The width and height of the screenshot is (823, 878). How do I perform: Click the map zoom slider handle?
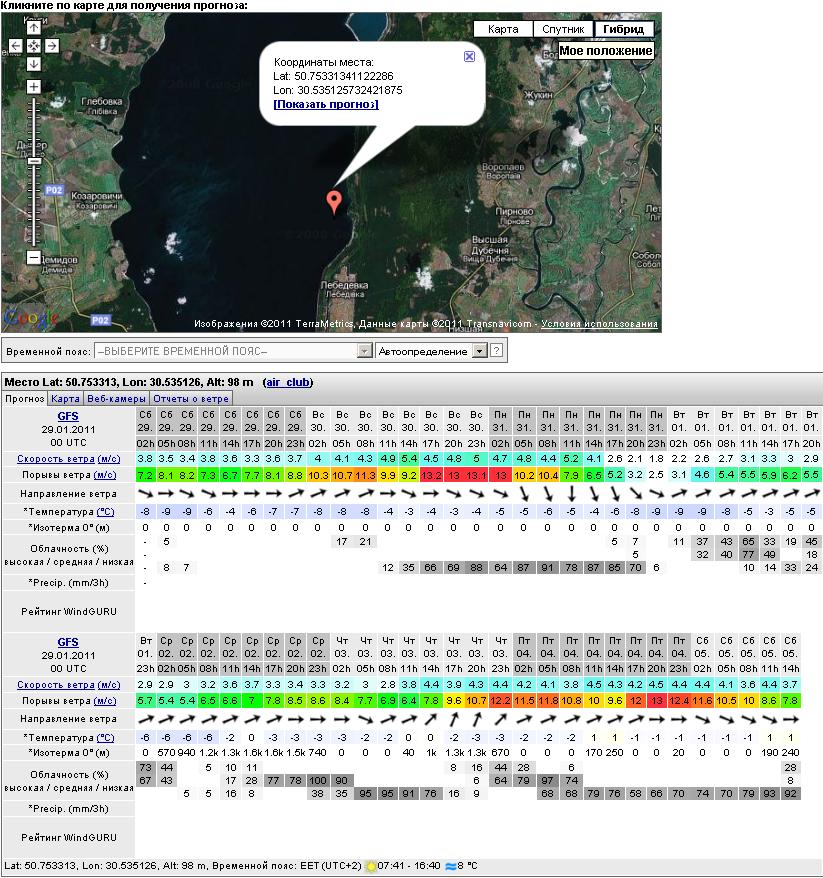[33, 160]
